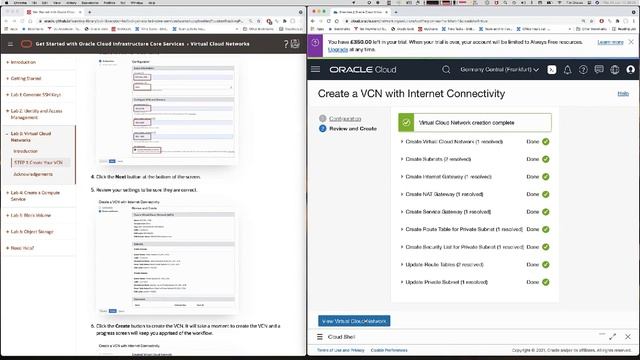Open Getting Started in lab sidebar
This screenshot has height=360, width=640.
coord(25,78)
